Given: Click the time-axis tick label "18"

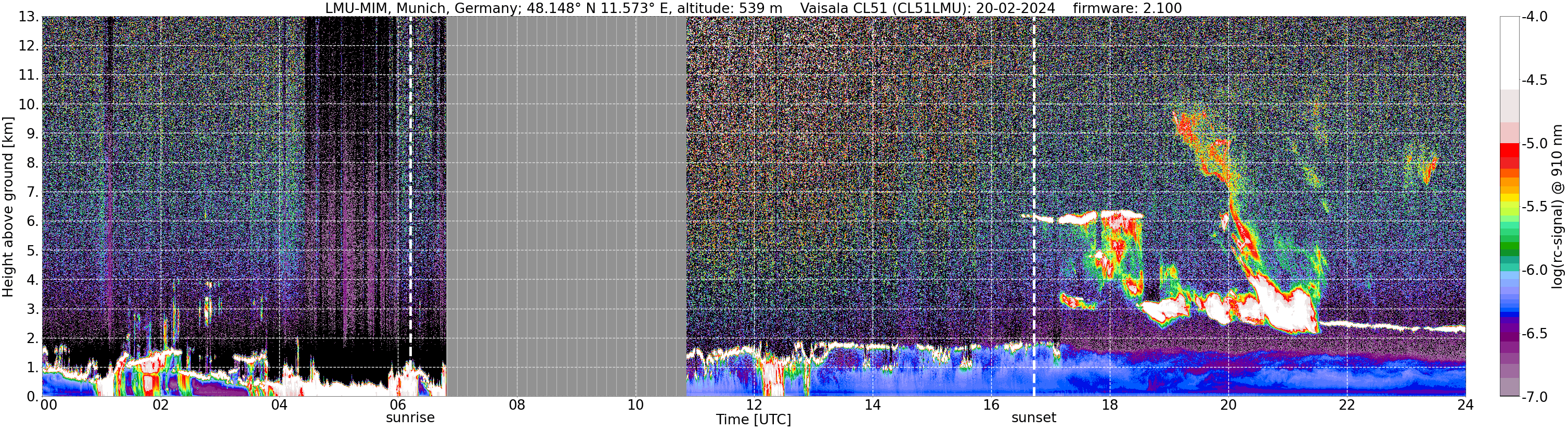Looking at the screenshot, I should coord(1110,405).
